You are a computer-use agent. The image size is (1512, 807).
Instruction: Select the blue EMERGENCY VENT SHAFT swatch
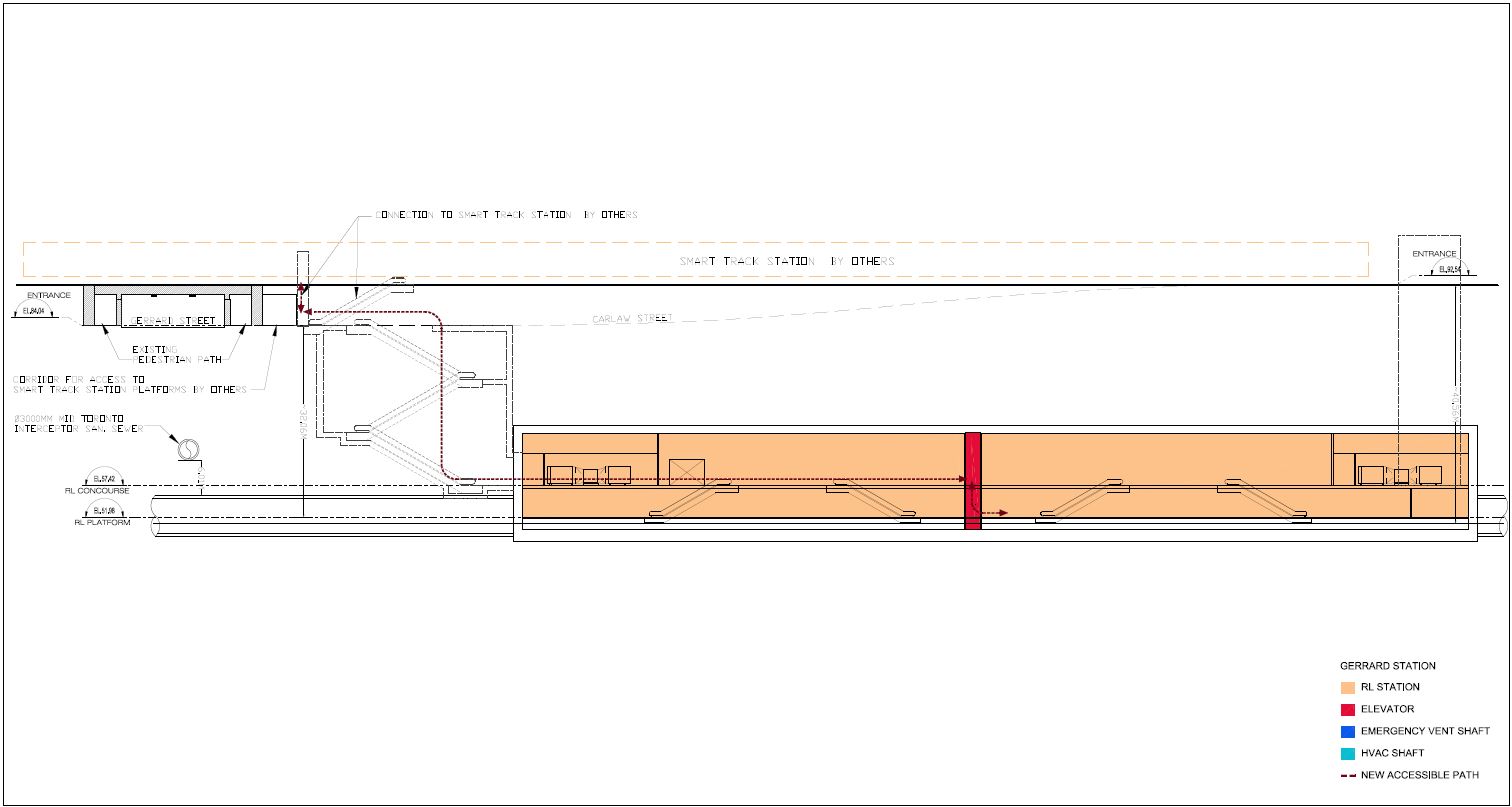tap(1347, 731)
